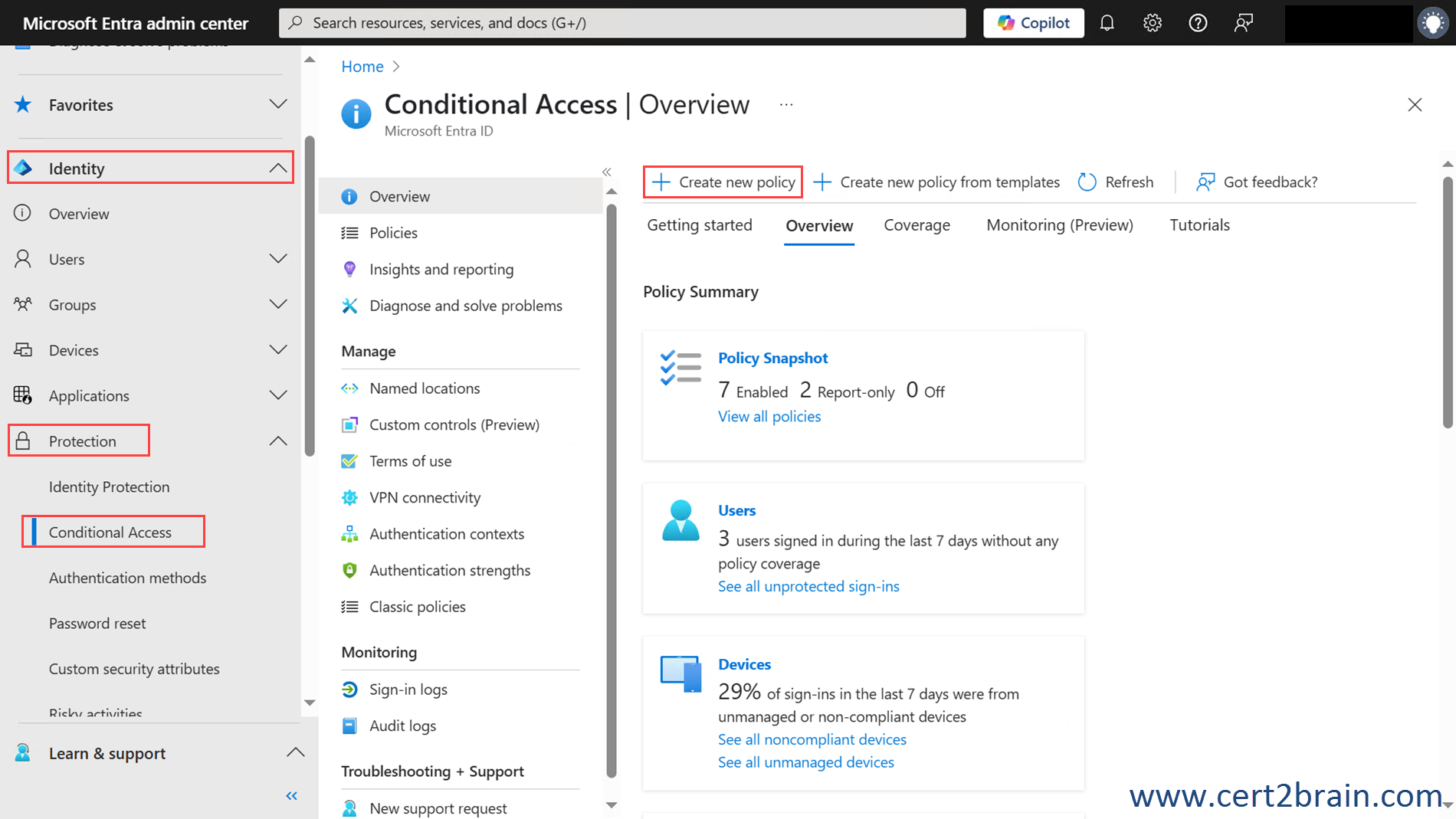The height and width of the screenshot is (819, 1456).
Task: Open Named locations
Action: [x=425, y=388]
